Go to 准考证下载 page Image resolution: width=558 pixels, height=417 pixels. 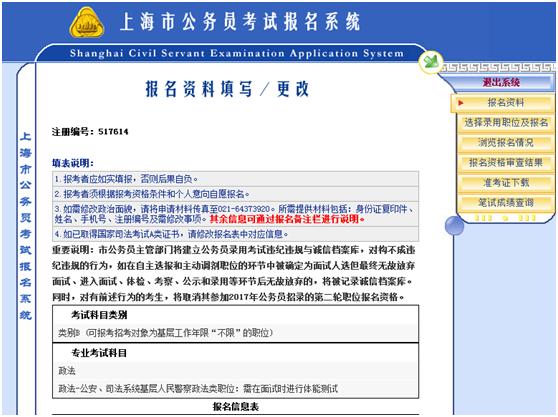[506, 183]
